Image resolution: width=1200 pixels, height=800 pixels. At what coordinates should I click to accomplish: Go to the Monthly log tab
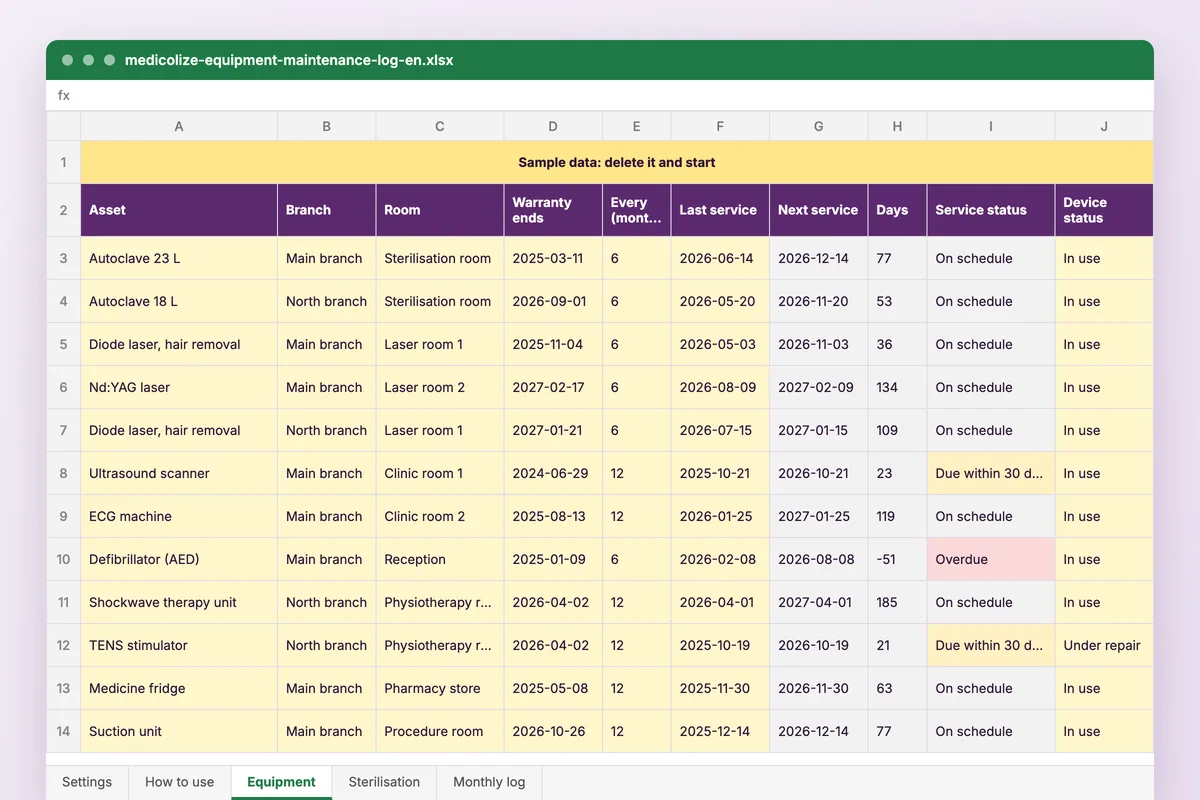pos(489,782)
